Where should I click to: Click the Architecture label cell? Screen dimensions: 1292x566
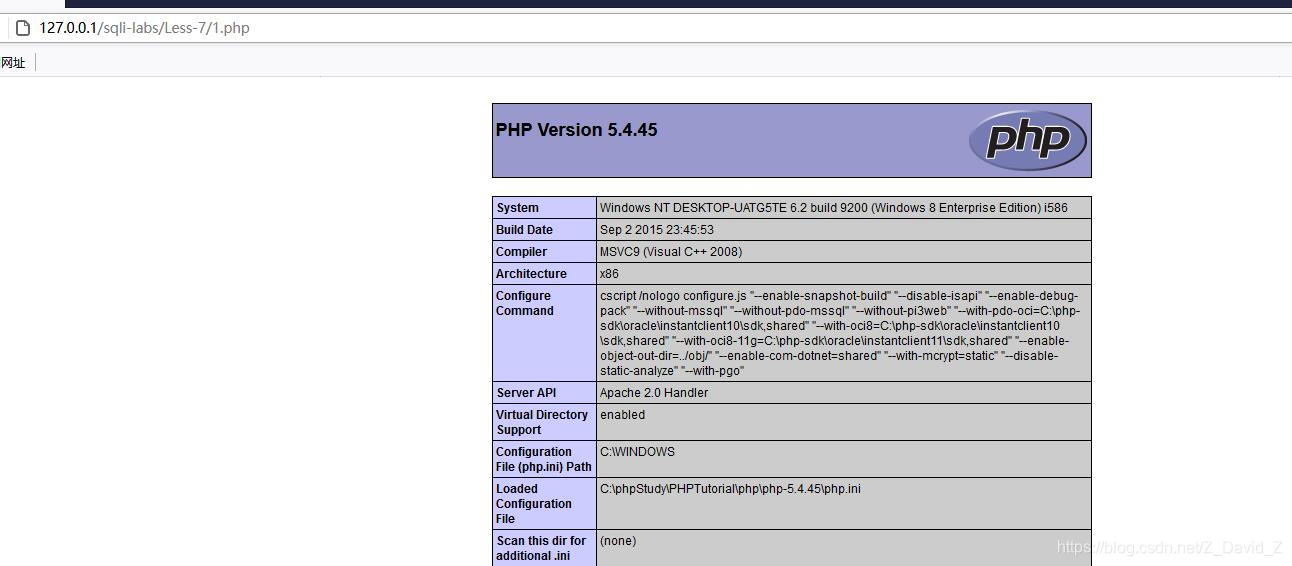545,274
